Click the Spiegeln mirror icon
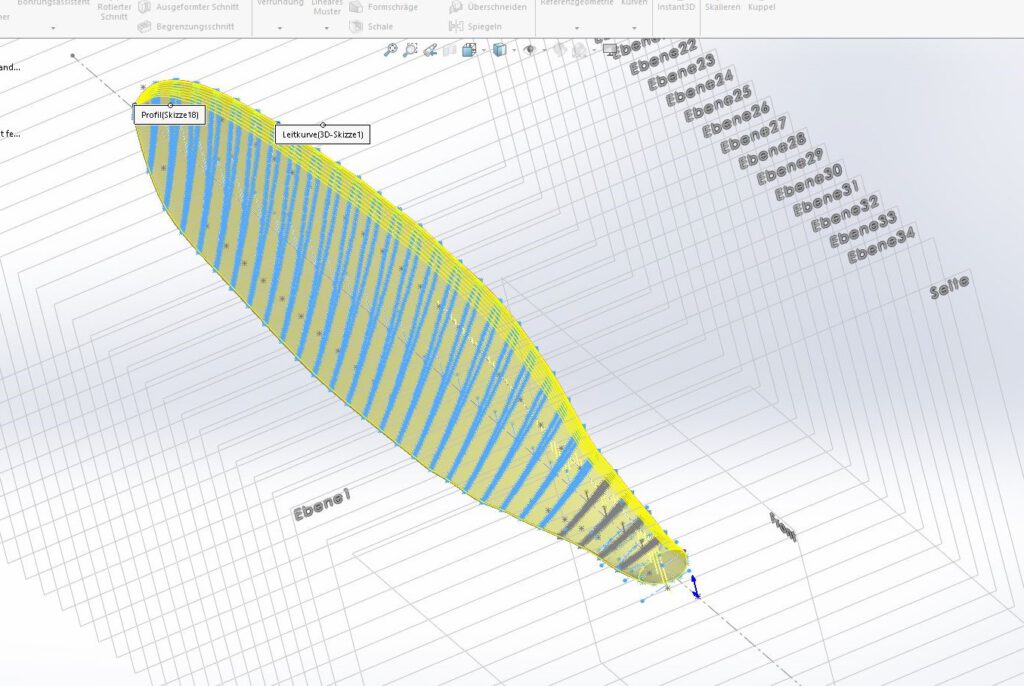This screenshot has width=1024, height=686. [x=456, y=26]
